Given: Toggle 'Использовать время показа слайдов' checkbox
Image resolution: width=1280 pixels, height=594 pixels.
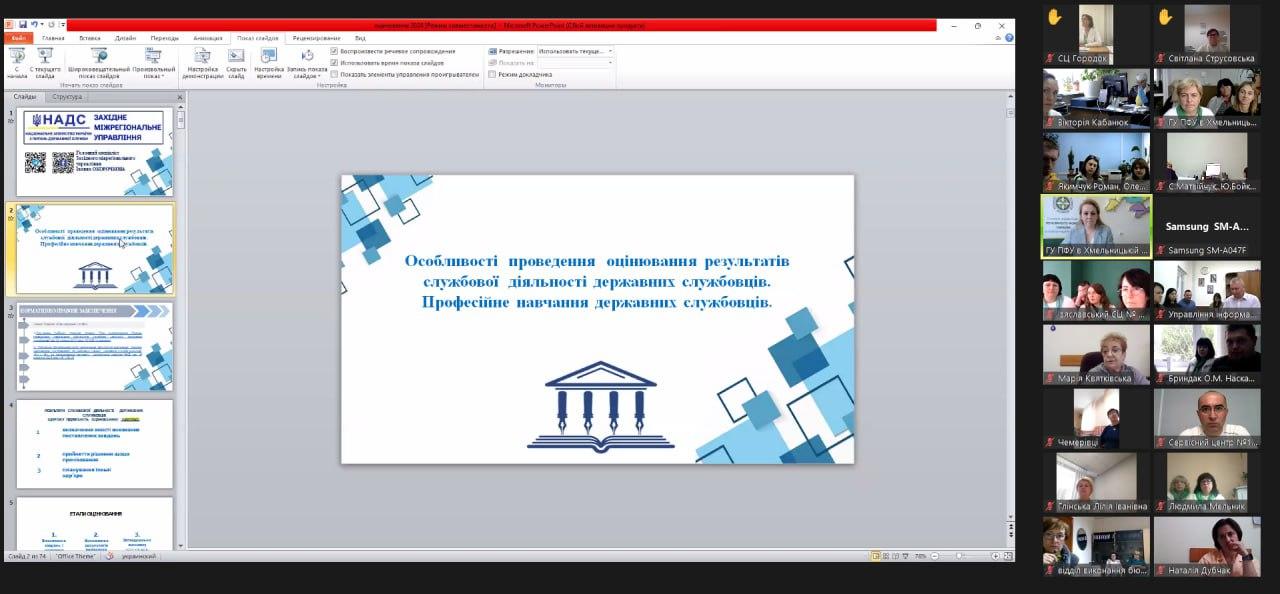Looking at the screenshot, I should (335, 62).
